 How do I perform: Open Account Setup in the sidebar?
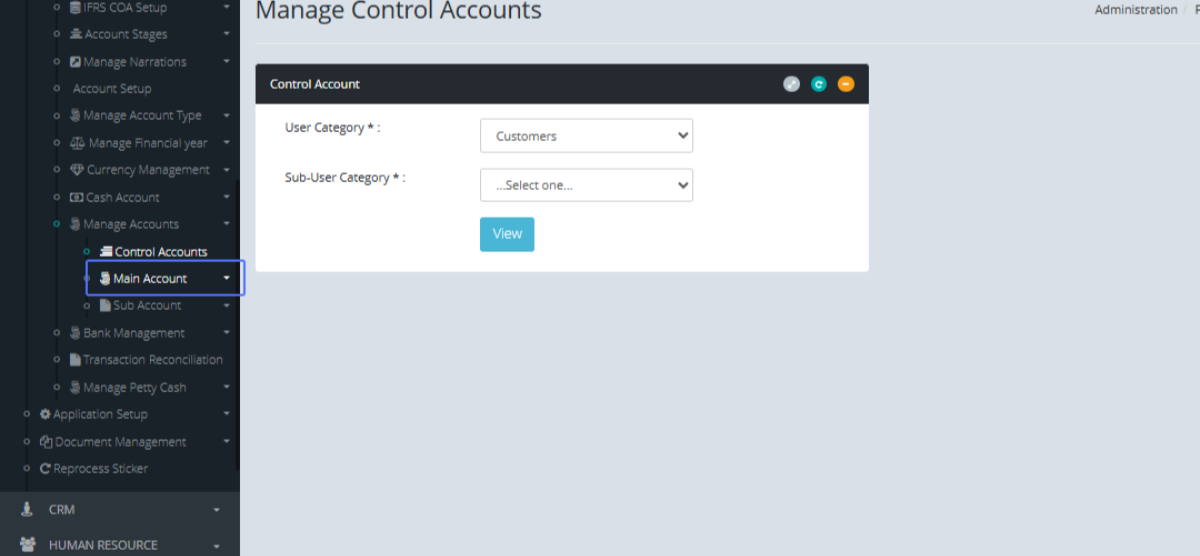112,89
